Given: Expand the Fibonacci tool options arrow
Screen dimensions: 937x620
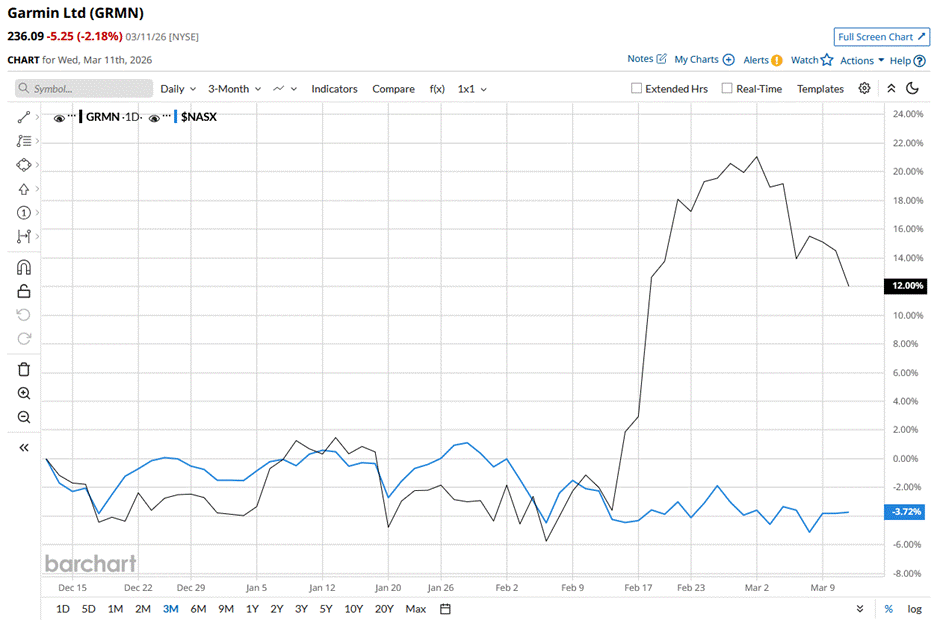Looking at the screenshot, I should [x=37, y=141].
